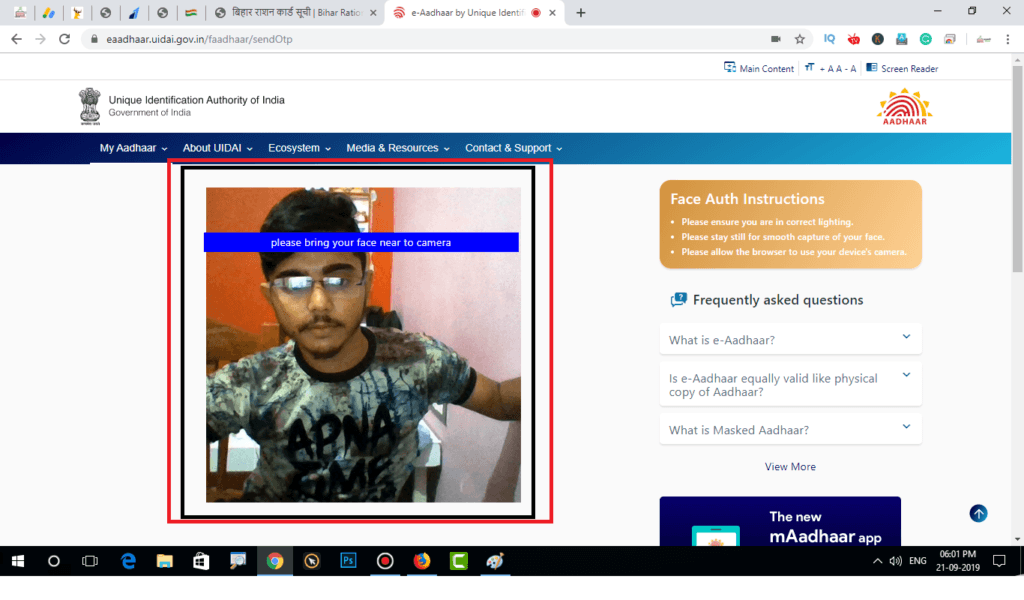
Task: Open a new browser tab
Action: 581,12
